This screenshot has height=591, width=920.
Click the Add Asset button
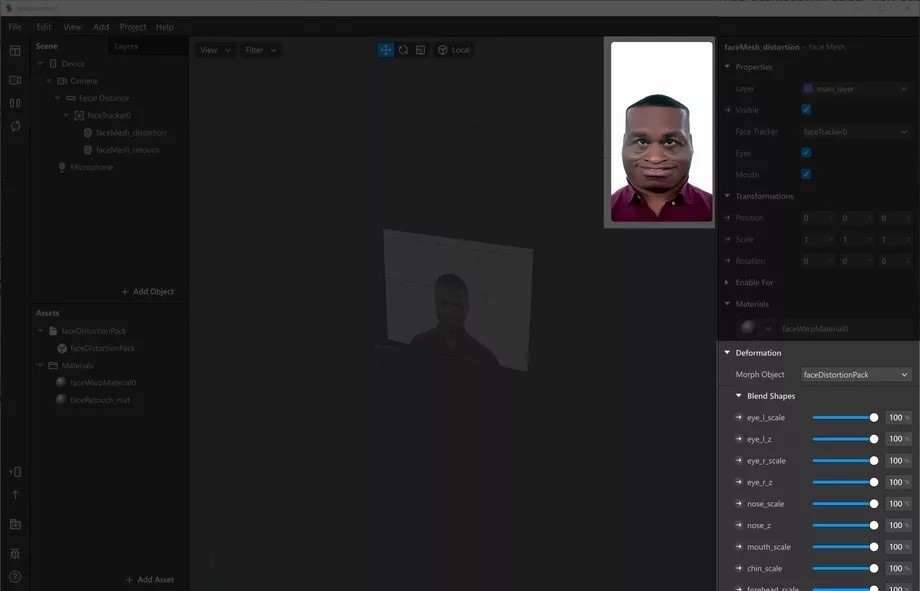(x=150, y=579)
